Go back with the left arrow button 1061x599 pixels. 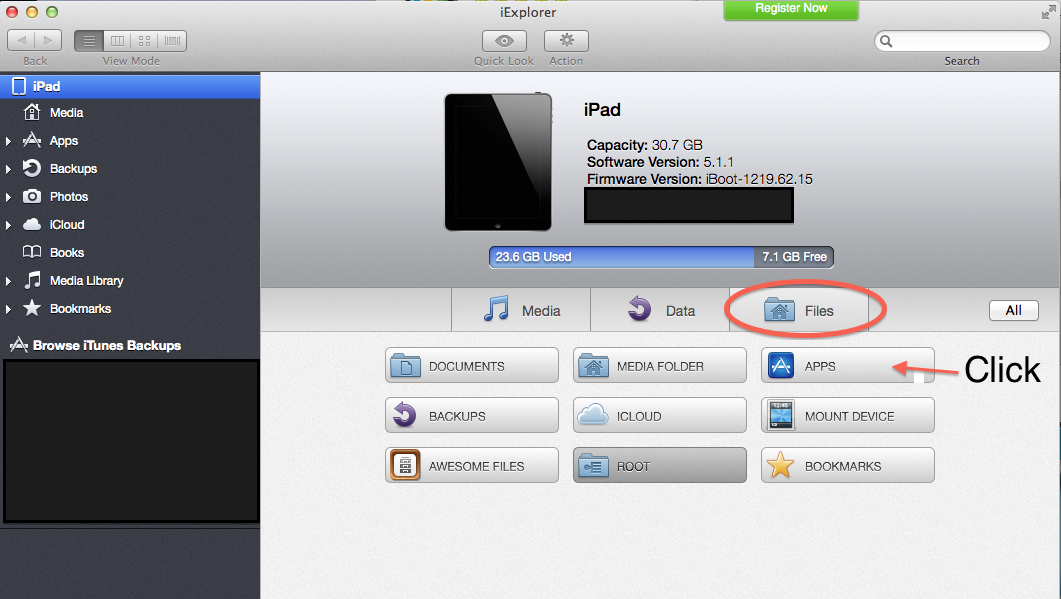(21, 41)
